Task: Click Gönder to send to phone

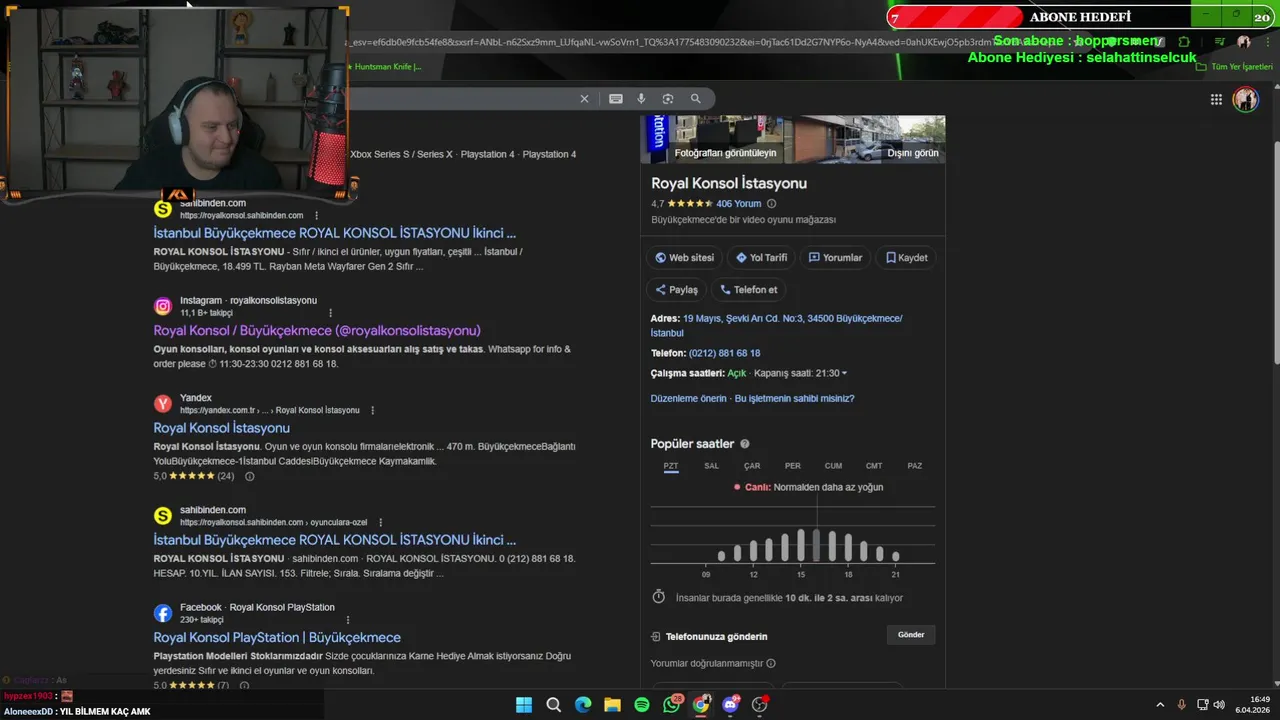Action: pos(911,635)
